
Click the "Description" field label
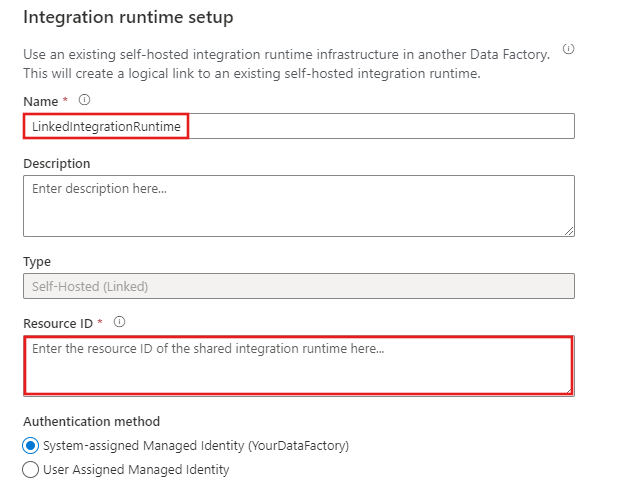(x=56, y=163)
